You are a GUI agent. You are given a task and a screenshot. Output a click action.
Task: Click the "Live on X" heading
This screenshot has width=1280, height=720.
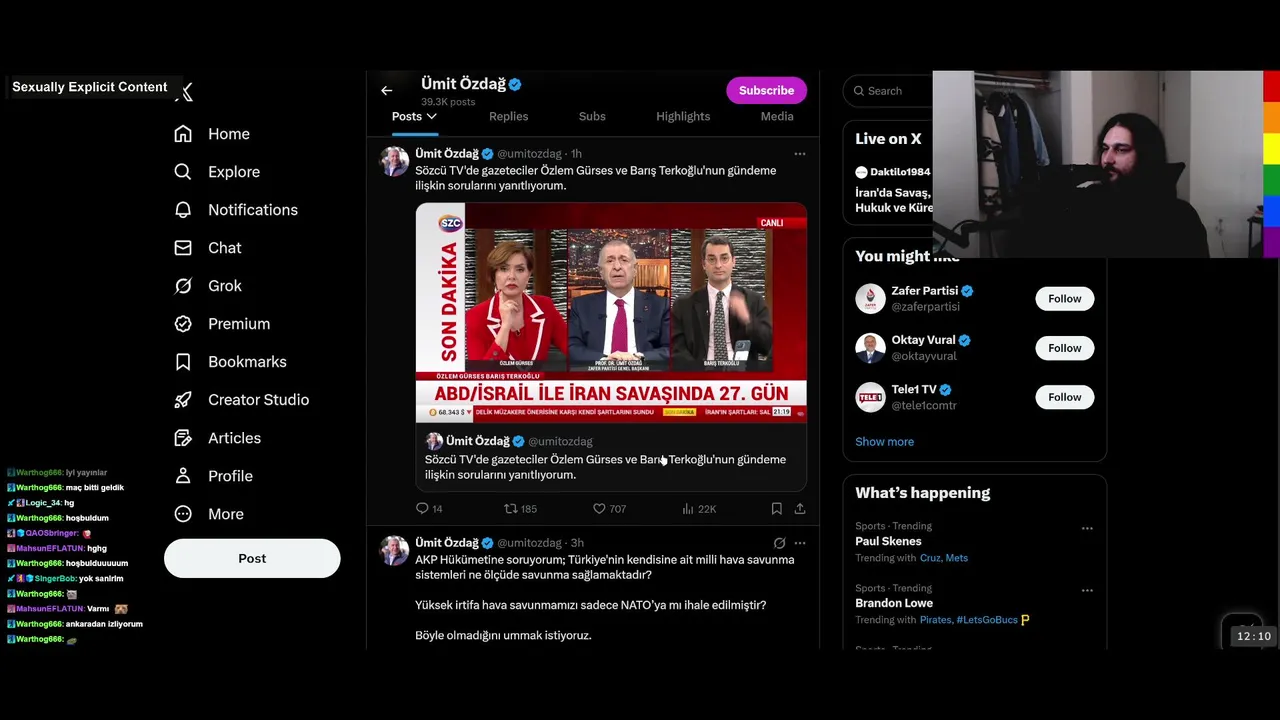pyautogui.click(x=888, y=139)
